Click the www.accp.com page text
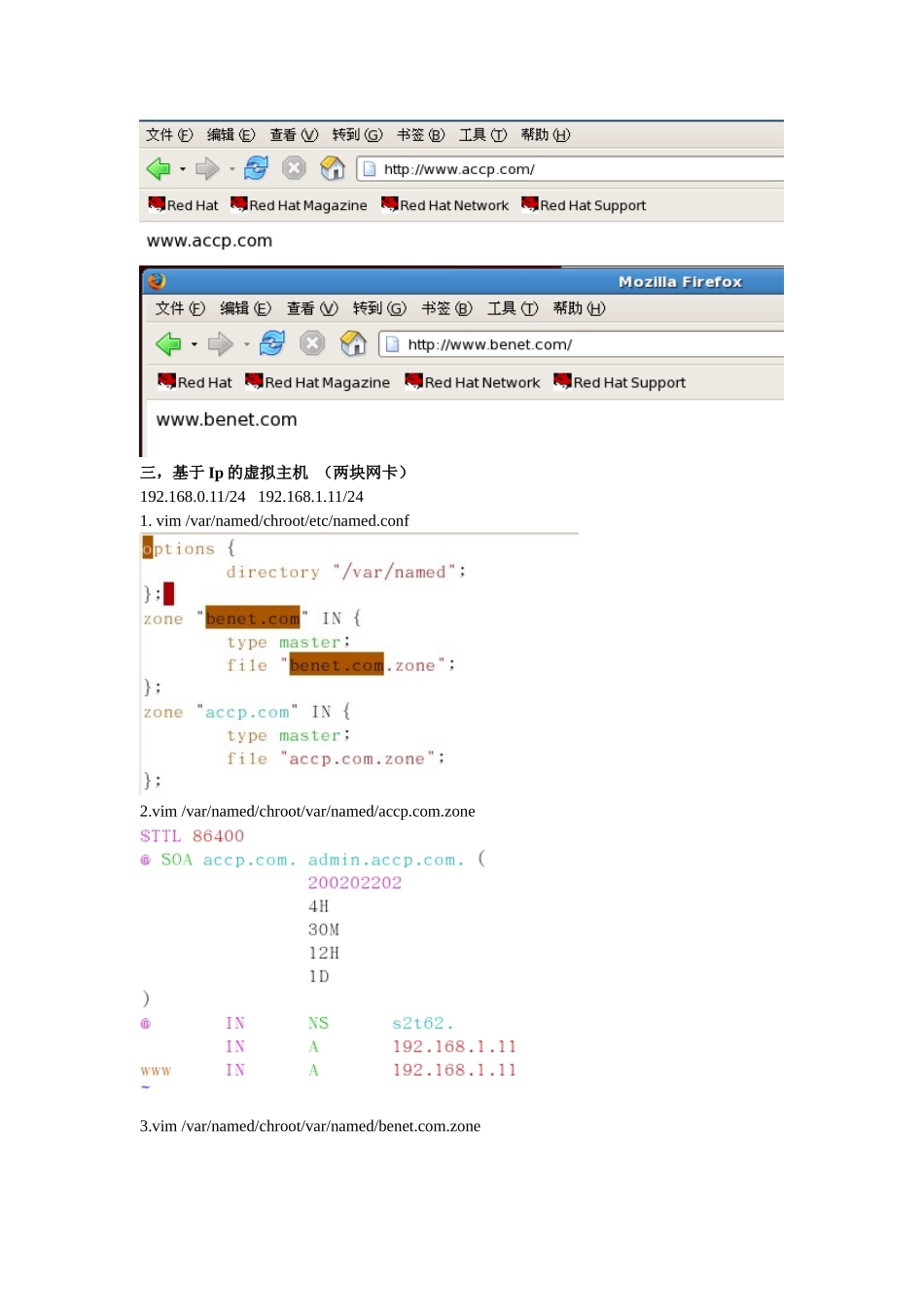Screen dimensions: 924x1307 click(209, 241)
